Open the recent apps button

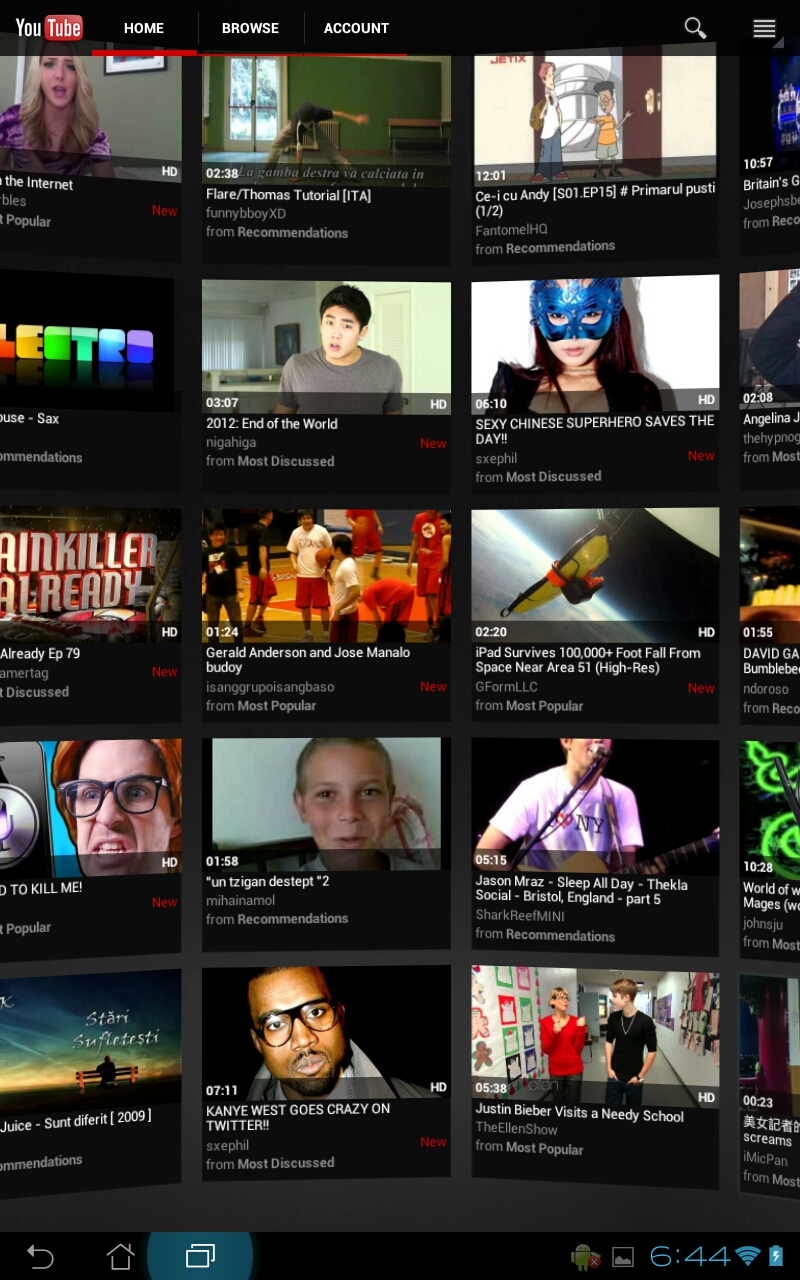[x=200, y=1256]
